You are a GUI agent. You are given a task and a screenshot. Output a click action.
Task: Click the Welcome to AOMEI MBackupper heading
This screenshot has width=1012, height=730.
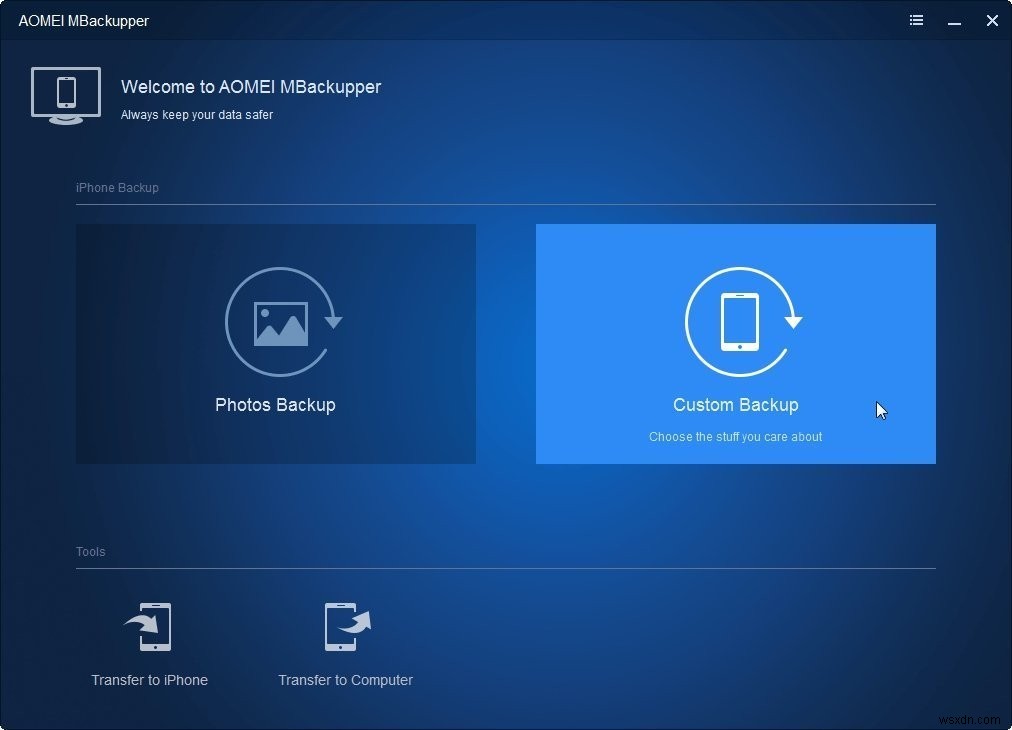point(251,87)
